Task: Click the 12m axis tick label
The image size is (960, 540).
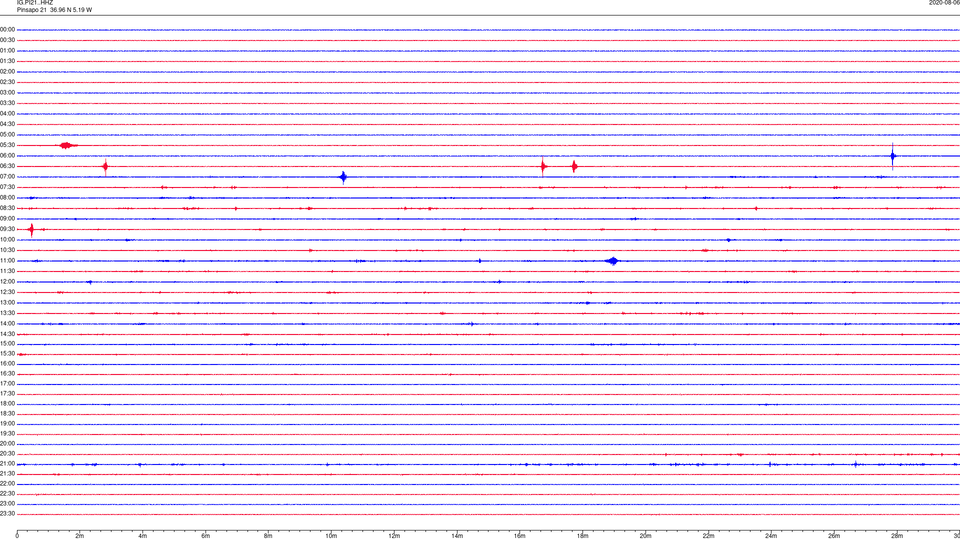Action: click(394, 536)
